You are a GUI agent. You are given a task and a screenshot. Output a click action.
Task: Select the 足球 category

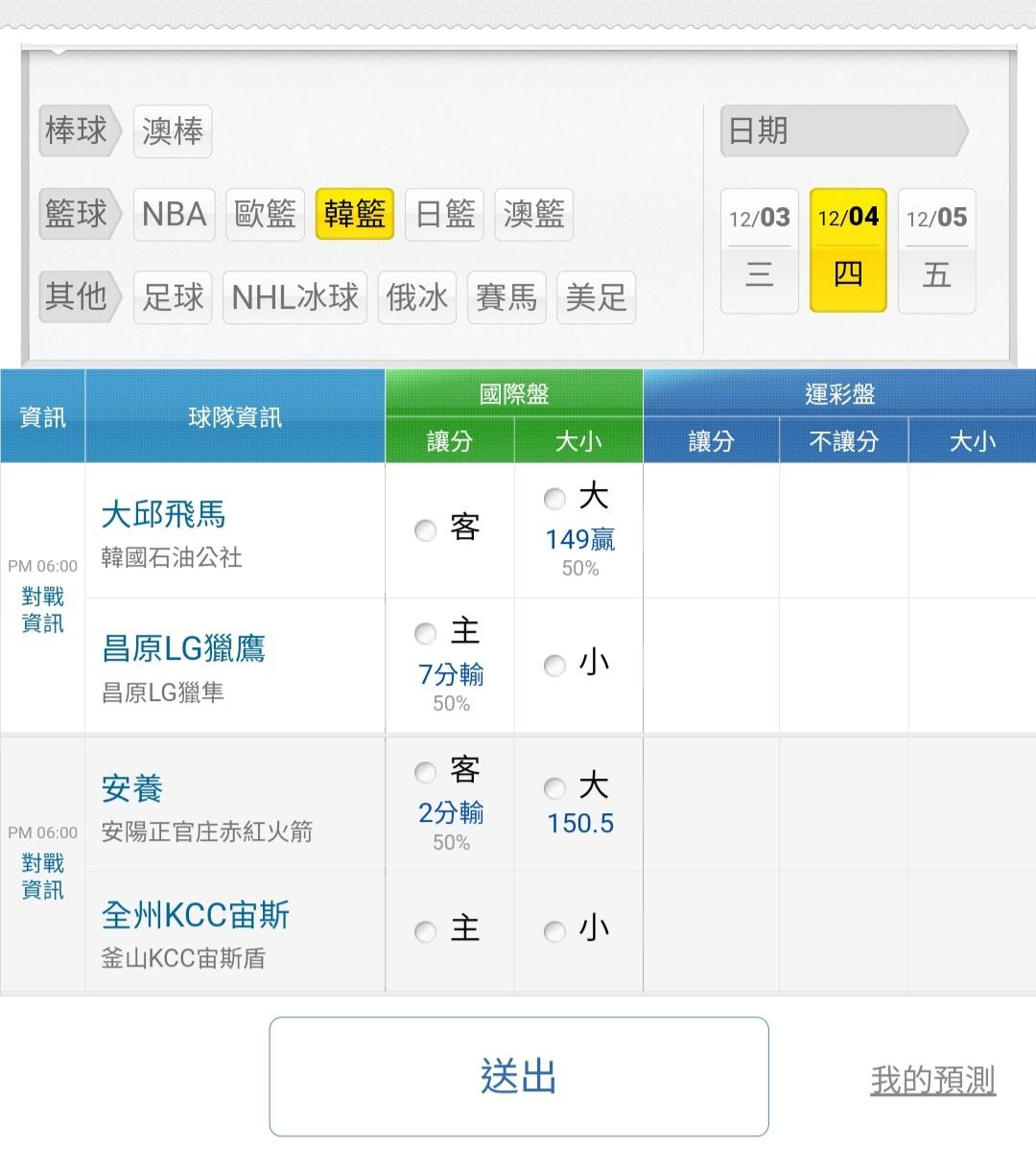tap(173, 297)
